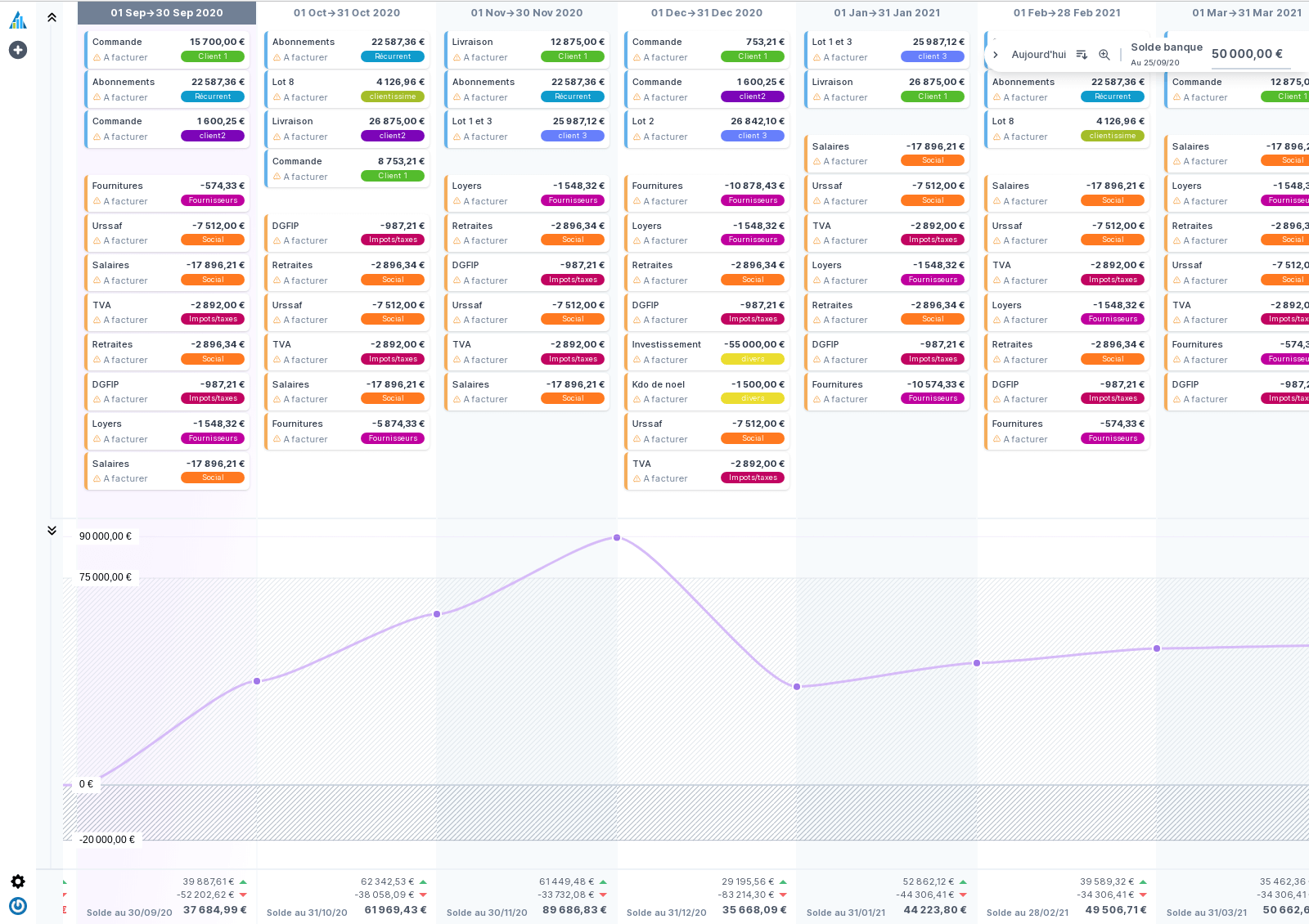Click red down arrow beside -52 202,62 €

tap(243, 895)
